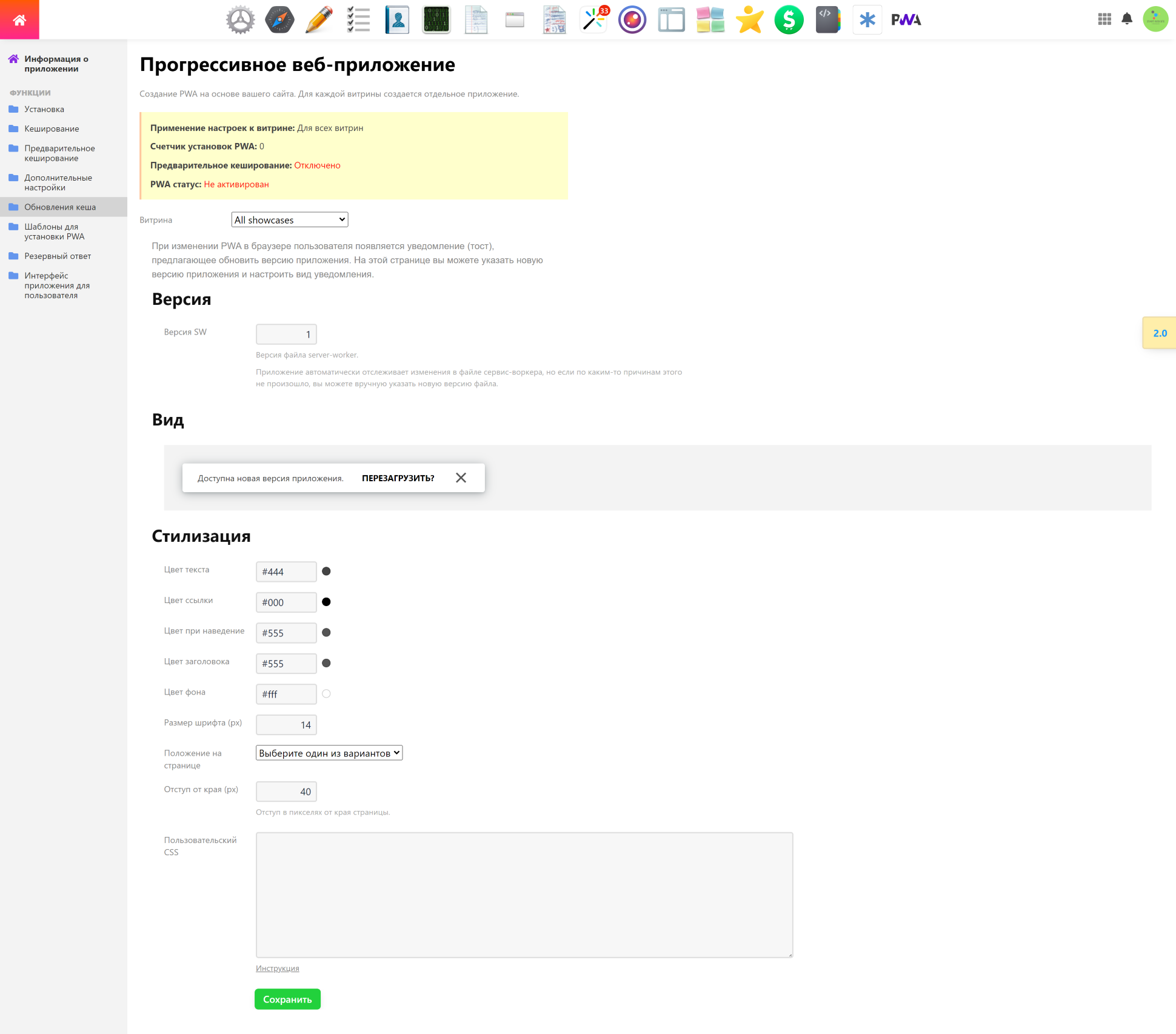Open the green dollar sign app icon
The width and height of the screenshot is (1176, 1034).
pos(789,19)
